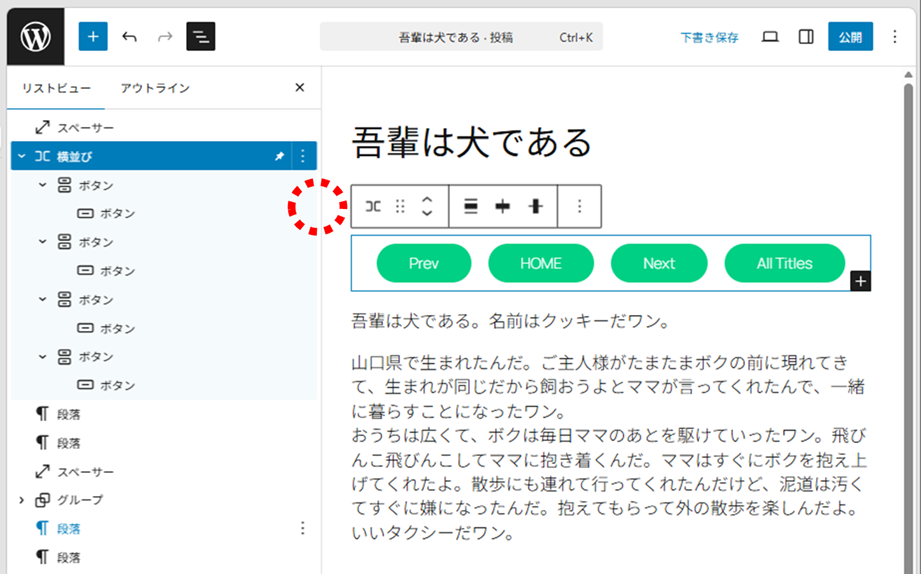The width and height of the screenshot is (921, 574).
Task: Click the row block type icon in block toolbar
Action: 373,206
